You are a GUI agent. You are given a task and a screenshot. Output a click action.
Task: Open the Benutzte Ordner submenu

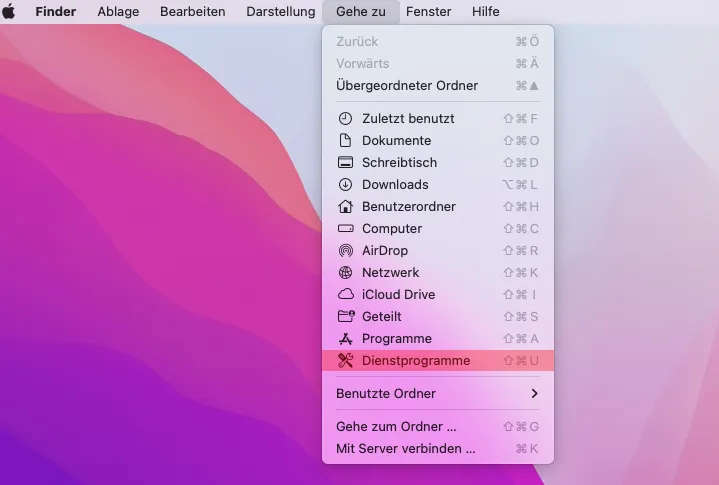[438, 393]
